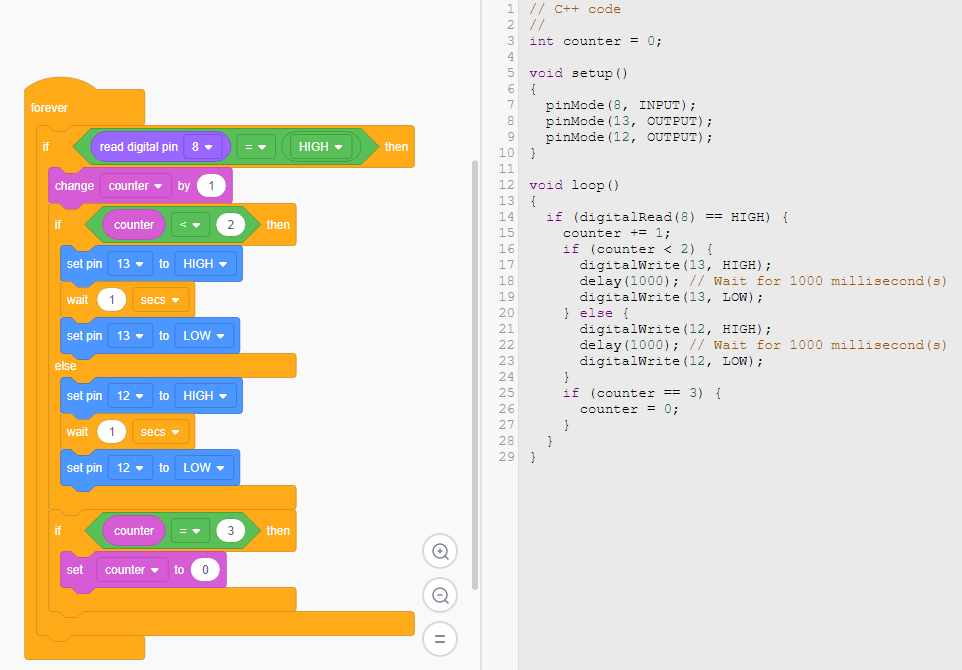Open pin 12 dropdown in set pin LOW block
962x670 pixels.
130,468
